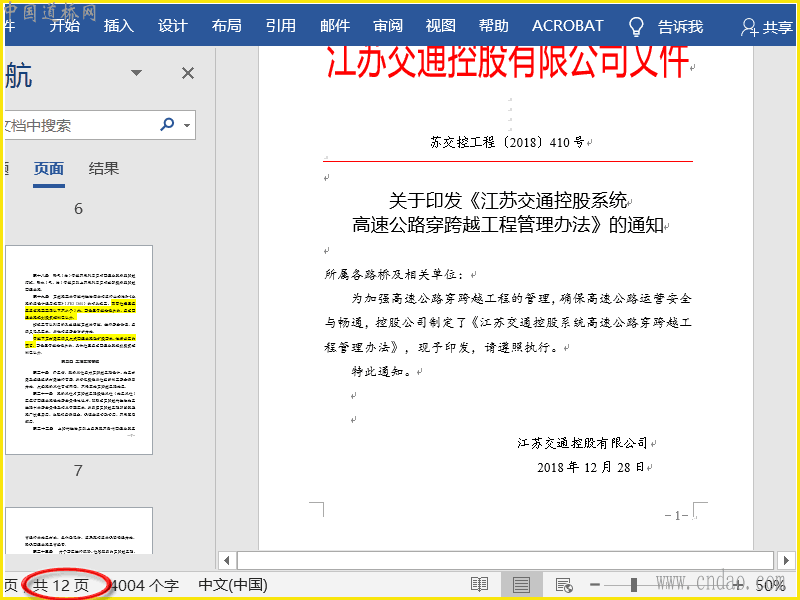Click title line 关于印发《江苏交通控股系统
Viewport: 800px width, 600px height.
[508, 200]
